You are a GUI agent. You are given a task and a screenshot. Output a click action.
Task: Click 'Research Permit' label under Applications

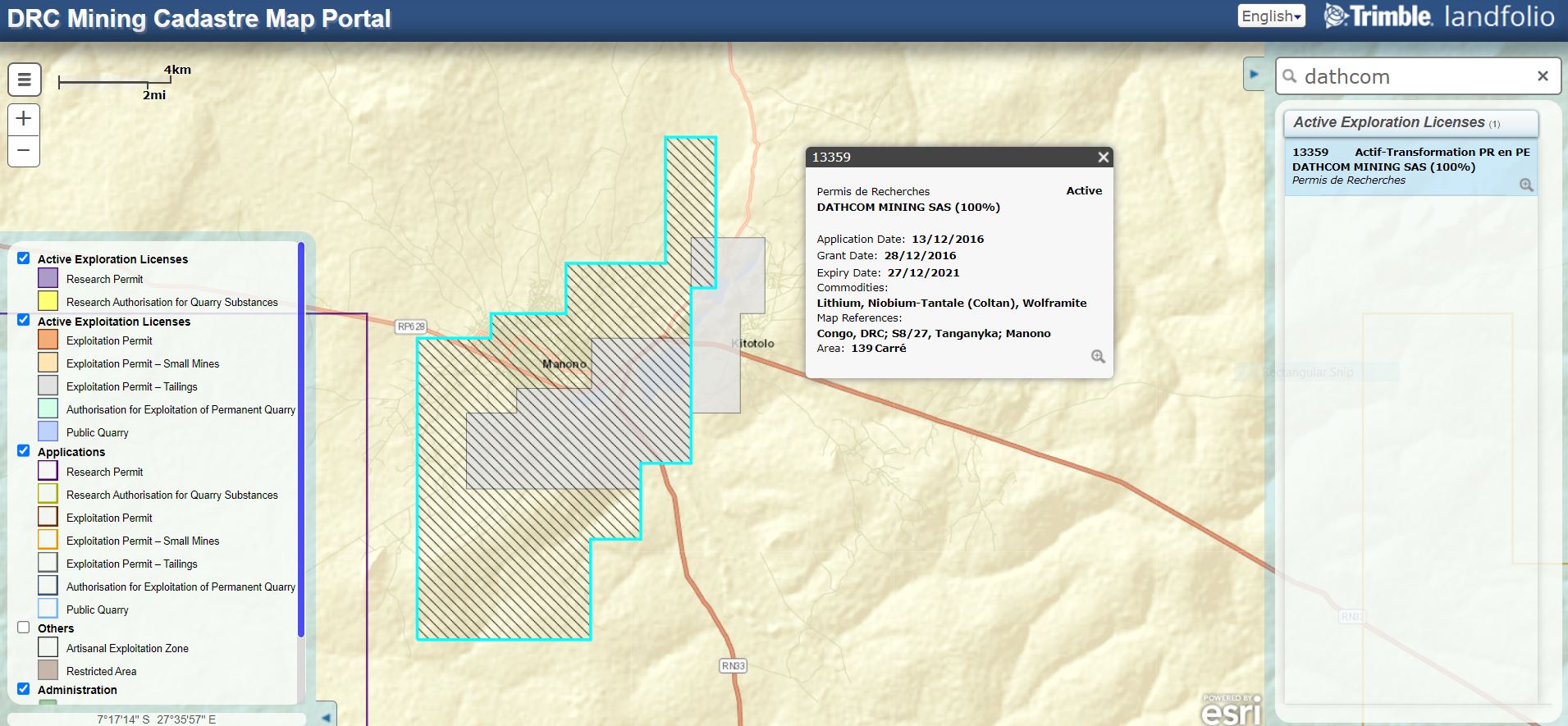tap(104, 472)
